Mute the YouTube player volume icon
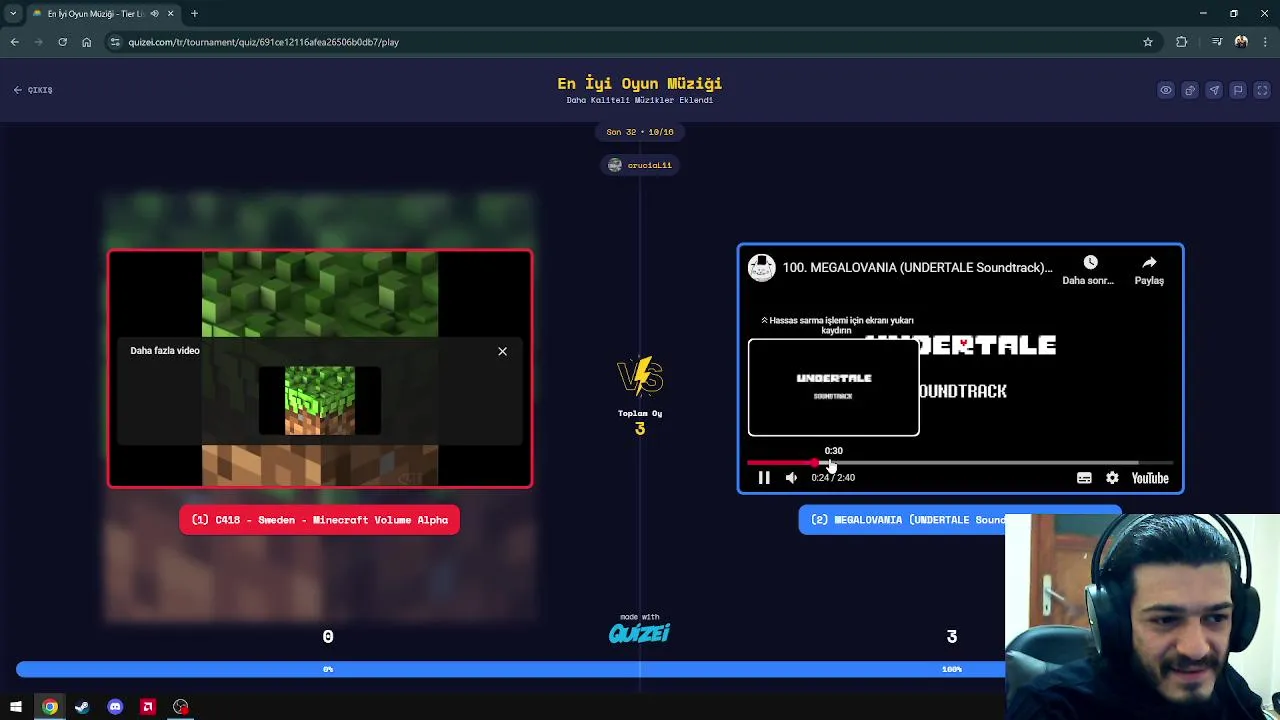 791,478
